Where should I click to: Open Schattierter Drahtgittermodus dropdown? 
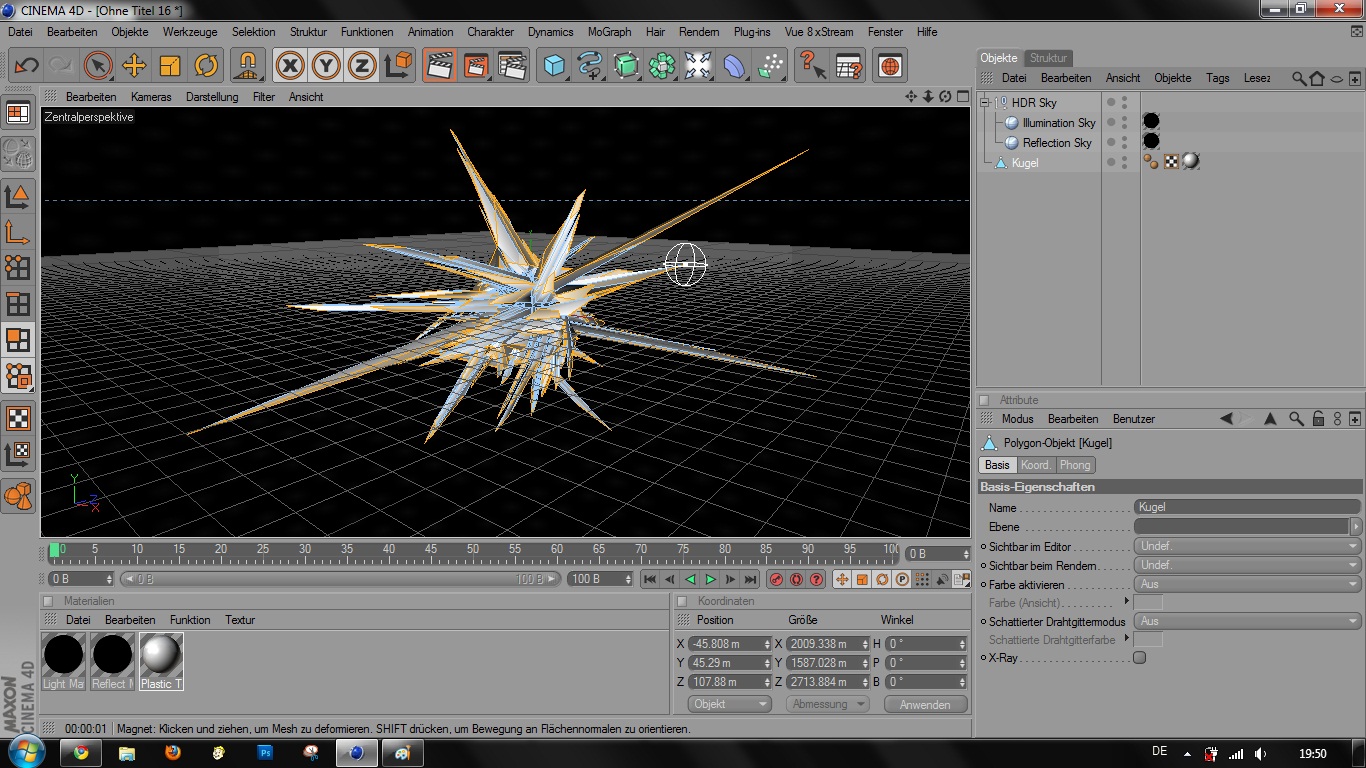(x=1247, y=621)
